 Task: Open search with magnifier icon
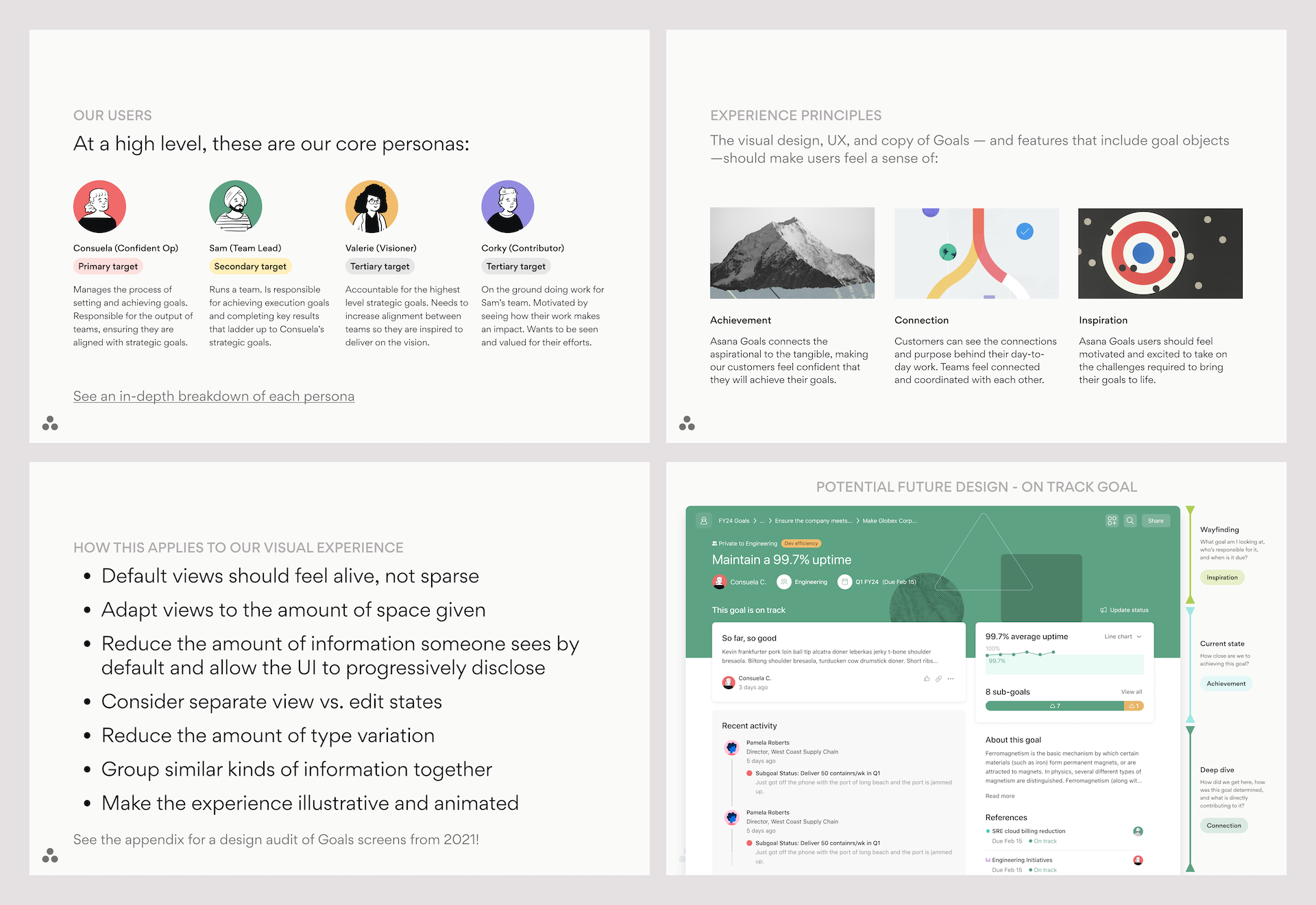[x=1130, y=521]
